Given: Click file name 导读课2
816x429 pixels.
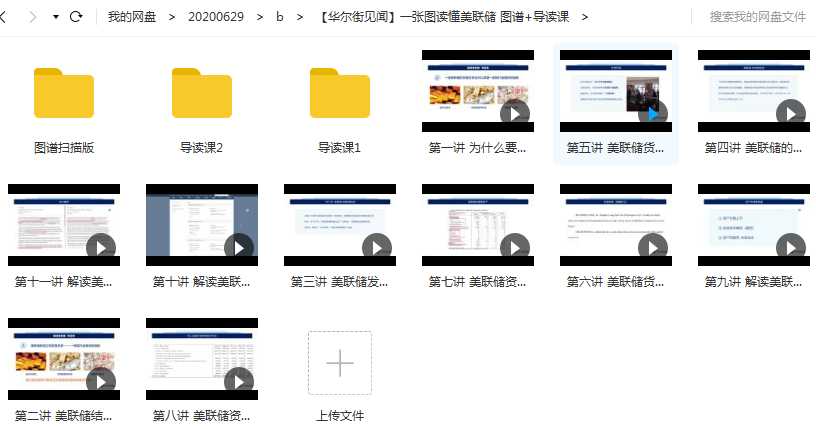Looking at the screenshot, I should click(x=201, y=148).
